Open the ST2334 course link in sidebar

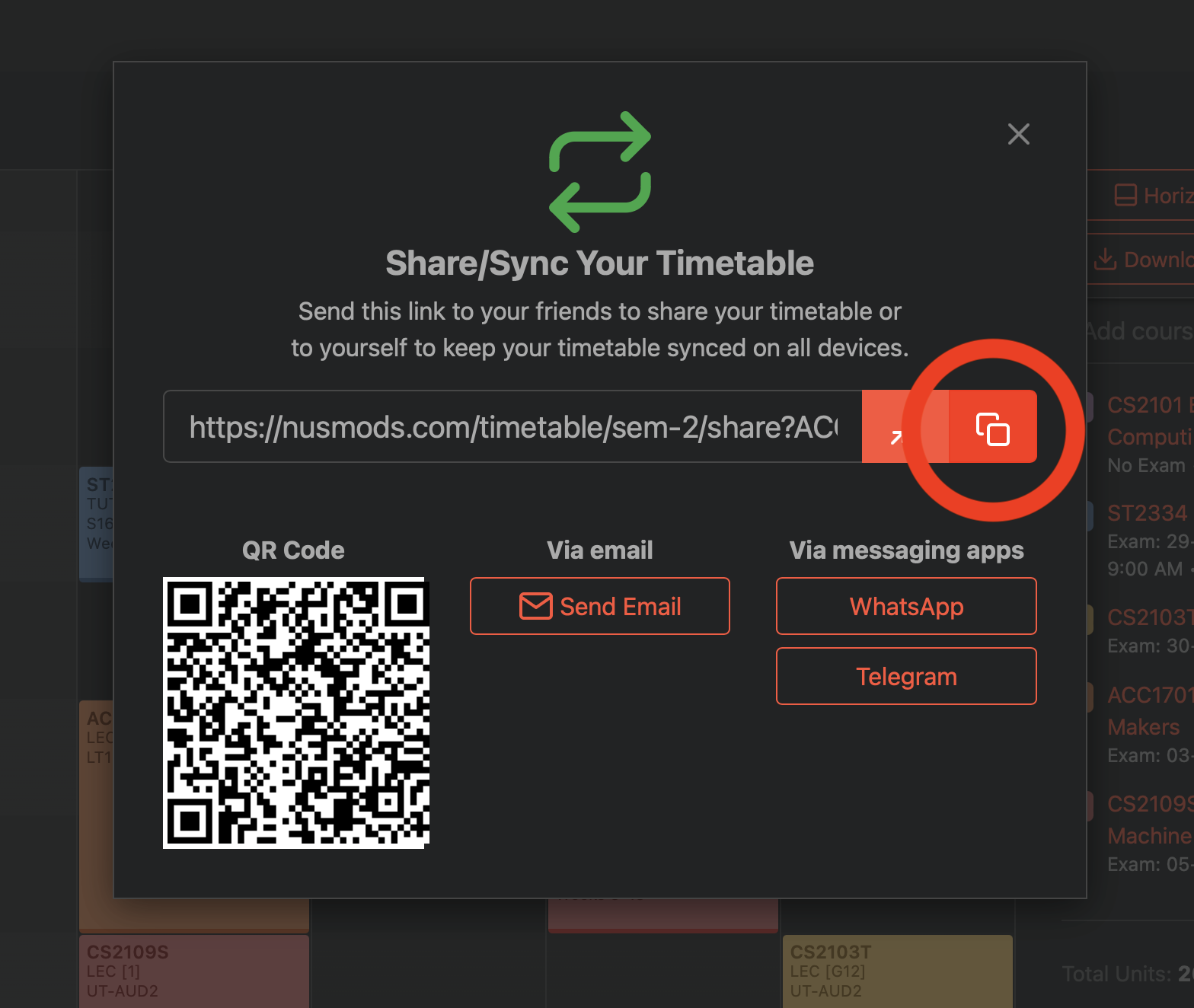click(1148, 513)
